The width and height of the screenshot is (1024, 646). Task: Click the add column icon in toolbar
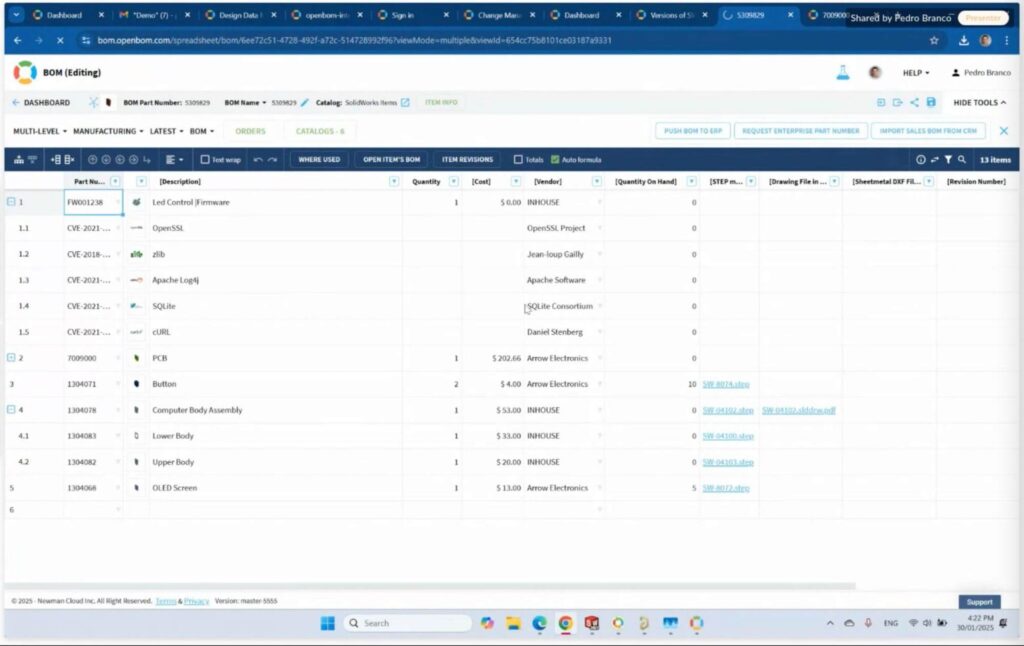[x=56, y=159]
